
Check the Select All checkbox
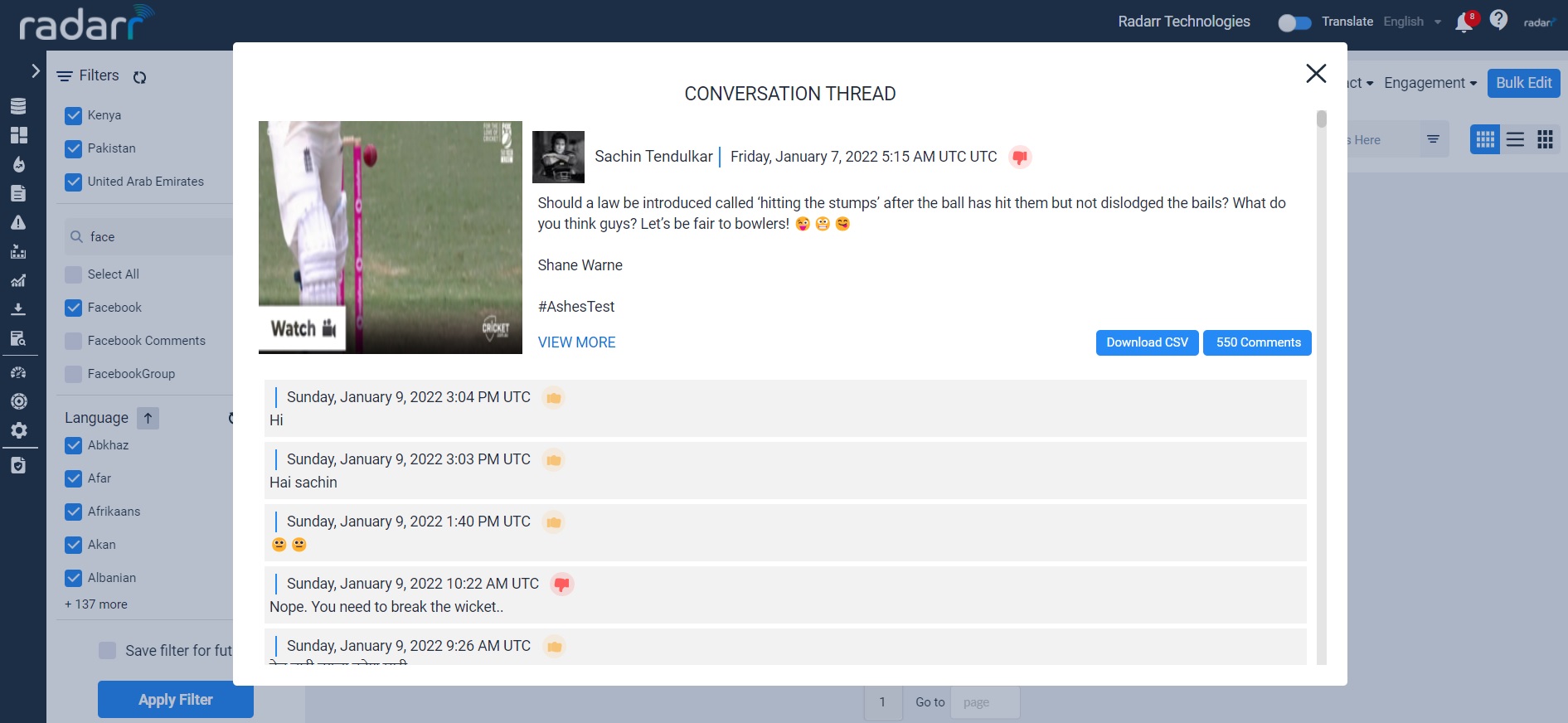74,274
